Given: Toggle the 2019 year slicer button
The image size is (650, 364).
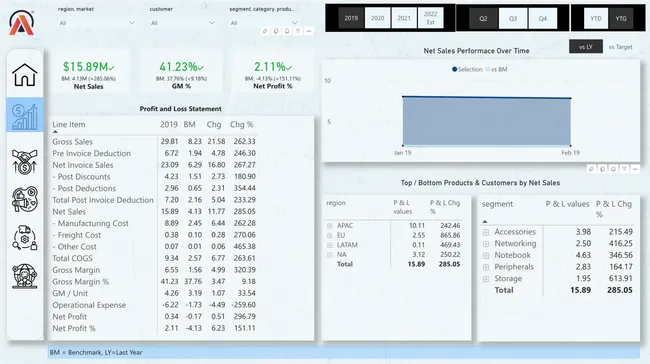Looking at the screenshot, I should 351,18.
